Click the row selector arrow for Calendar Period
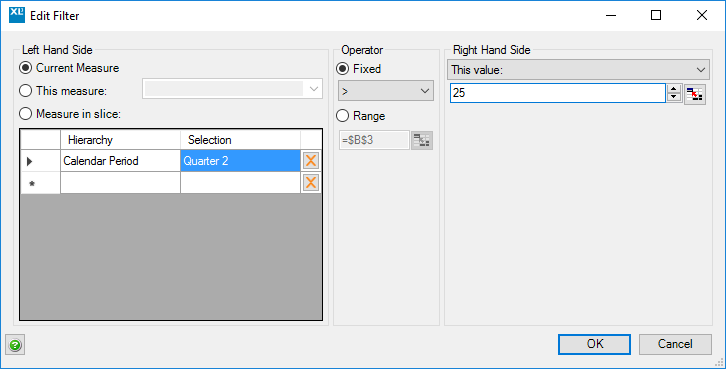Image resolution: width=726 pixels, height=369 pixels. pos(40,161)
